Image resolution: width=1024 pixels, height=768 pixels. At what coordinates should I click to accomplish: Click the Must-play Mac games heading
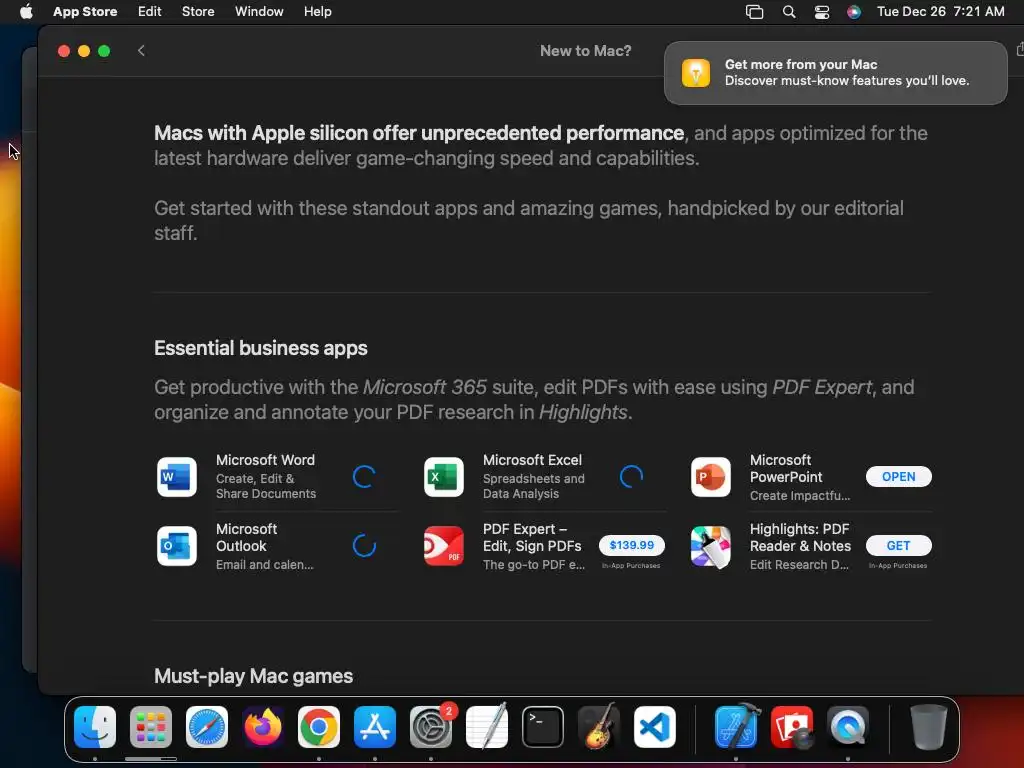(253, 676)
